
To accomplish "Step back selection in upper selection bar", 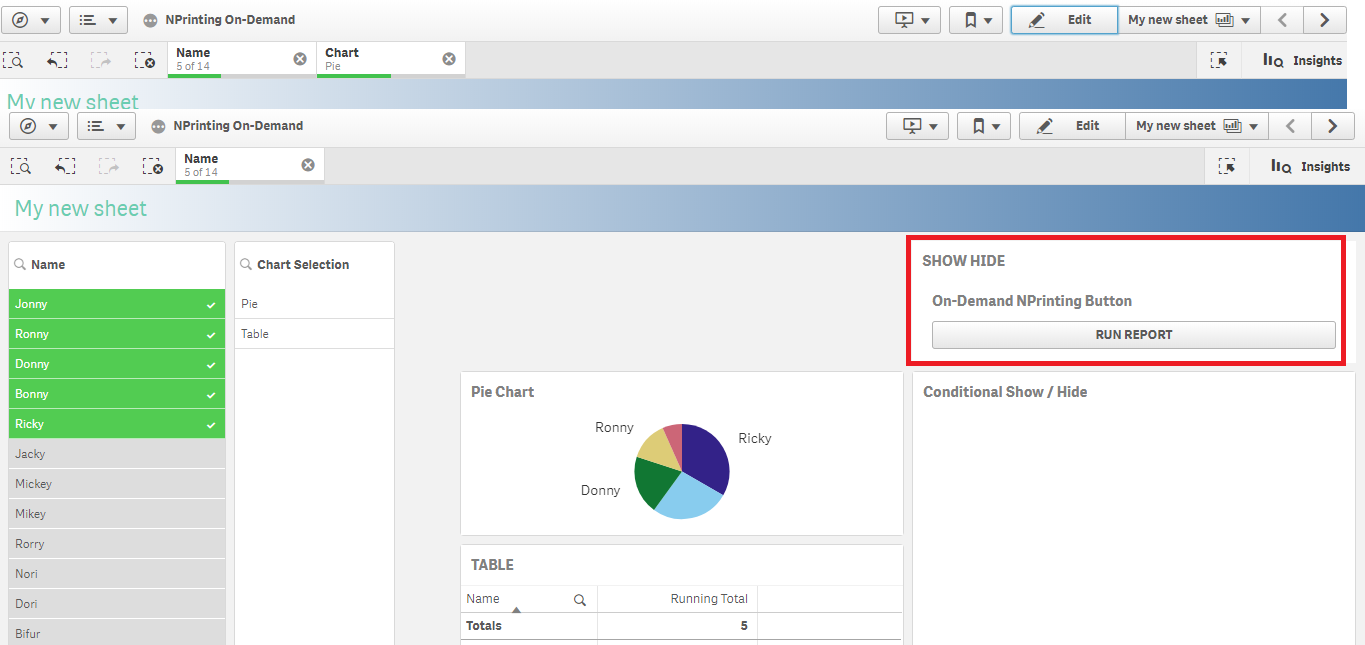I will coord(56,61).
